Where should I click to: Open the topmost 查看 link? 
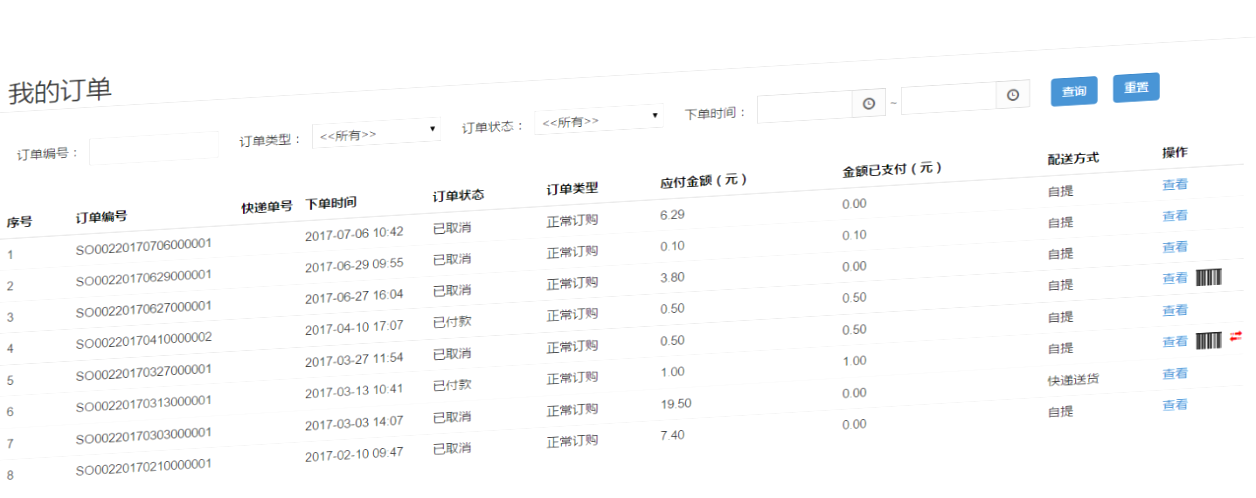pyautogui.click(x=1174, y=184)
